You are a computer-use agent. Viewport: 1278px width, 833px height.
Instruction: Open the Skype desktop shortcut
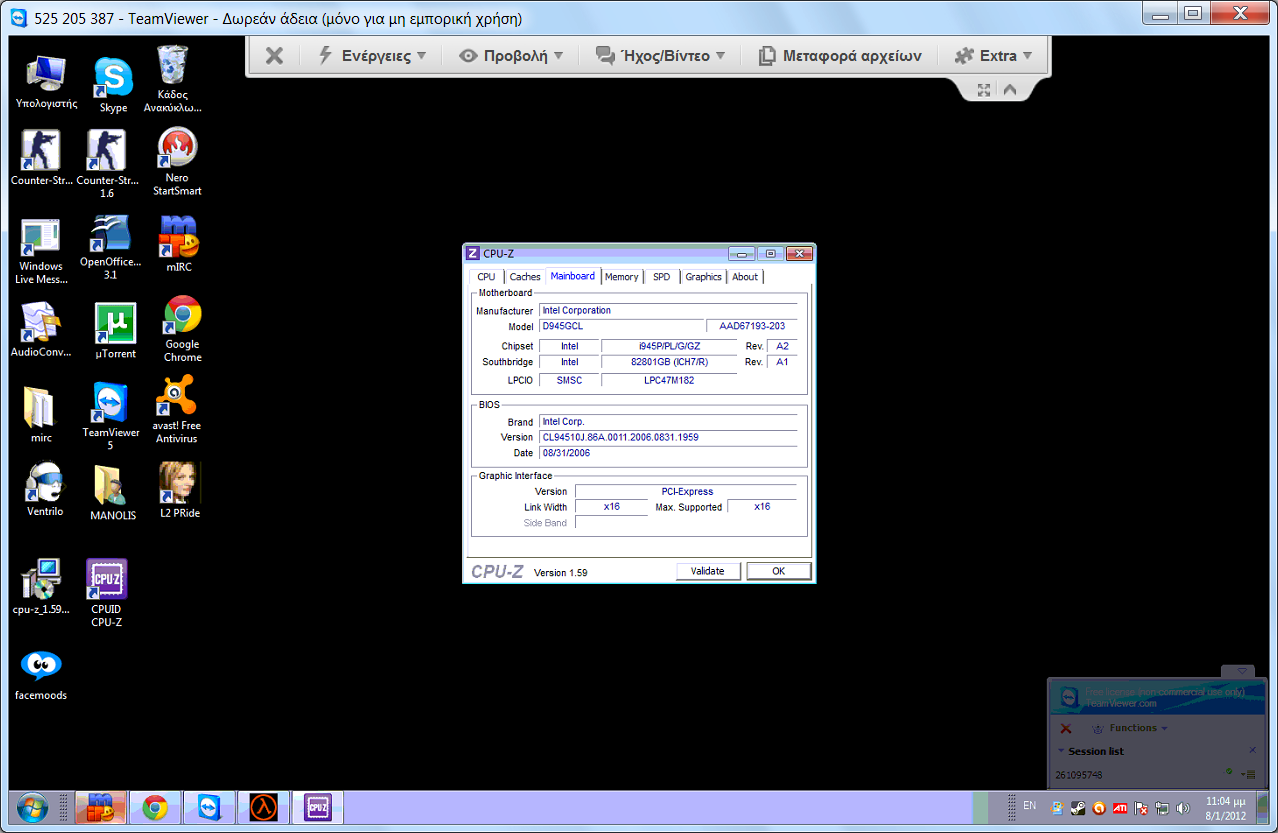[113, 84]
